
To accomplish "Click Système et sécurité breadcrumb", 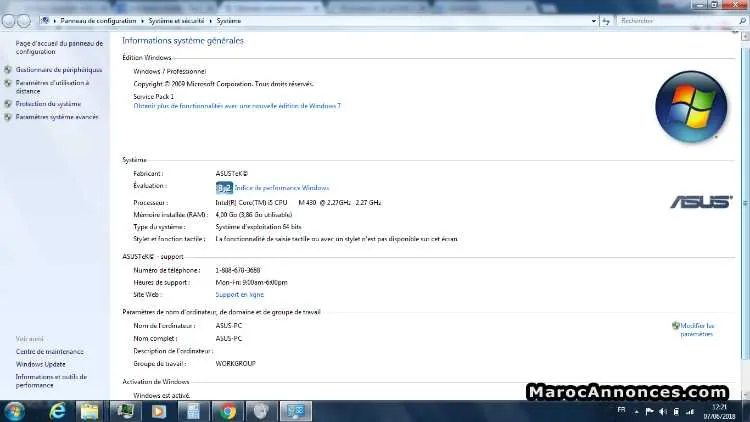I will click(176, 21).
